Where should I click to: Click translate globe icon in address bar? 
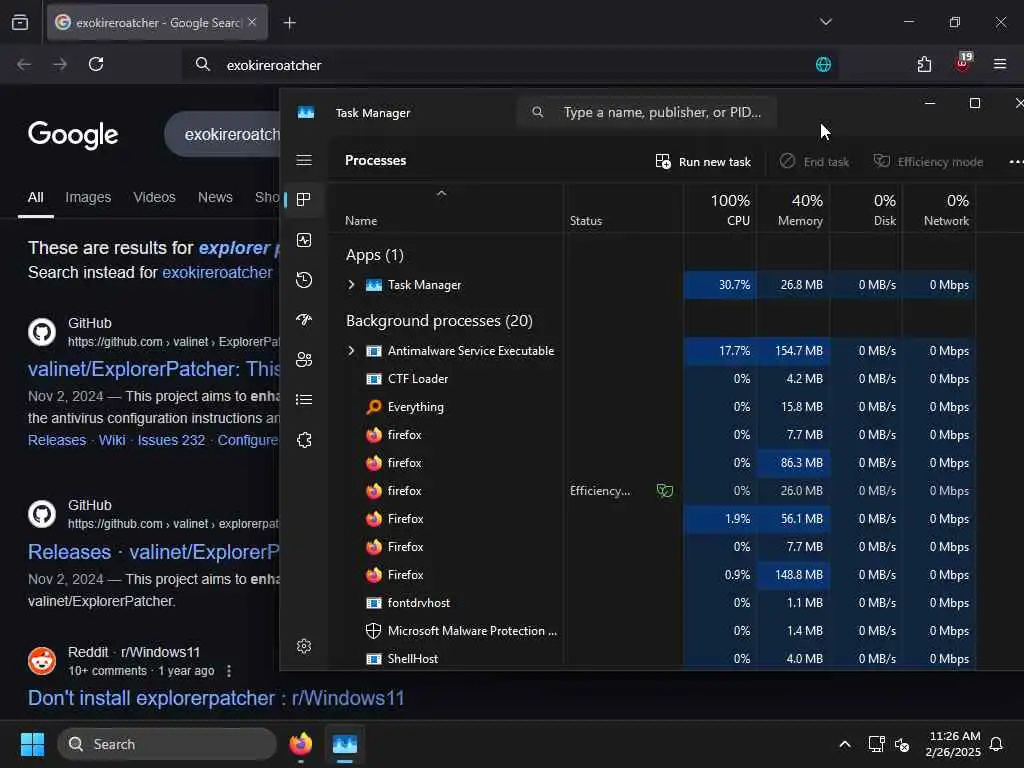coord(824,65)
